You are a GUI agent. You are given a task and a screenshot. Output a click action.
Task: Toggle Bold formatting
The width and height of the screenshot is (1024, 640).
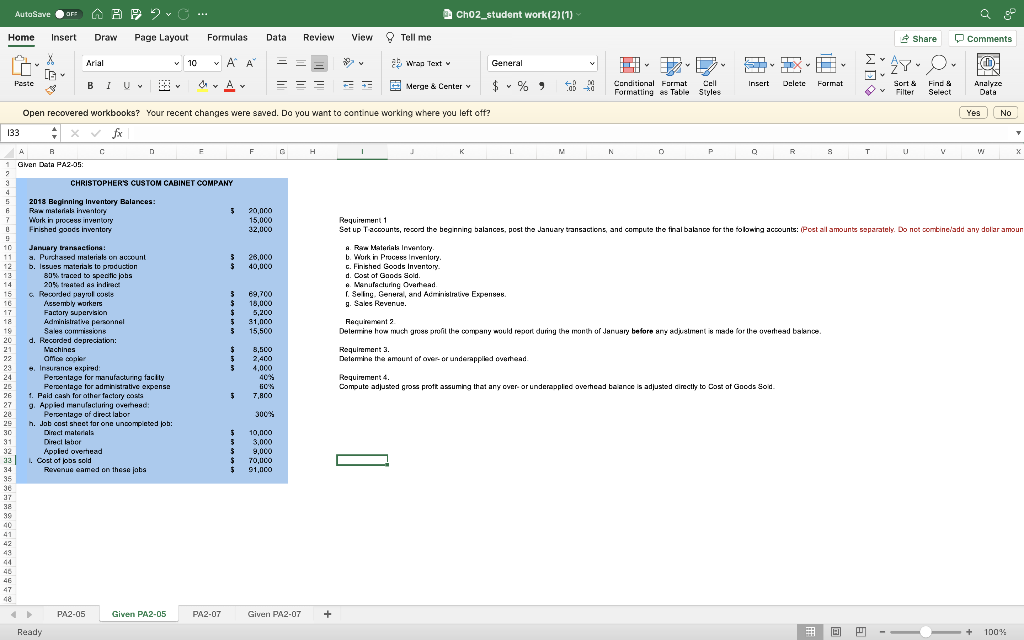pyautogui.click(x=90, y=86)
